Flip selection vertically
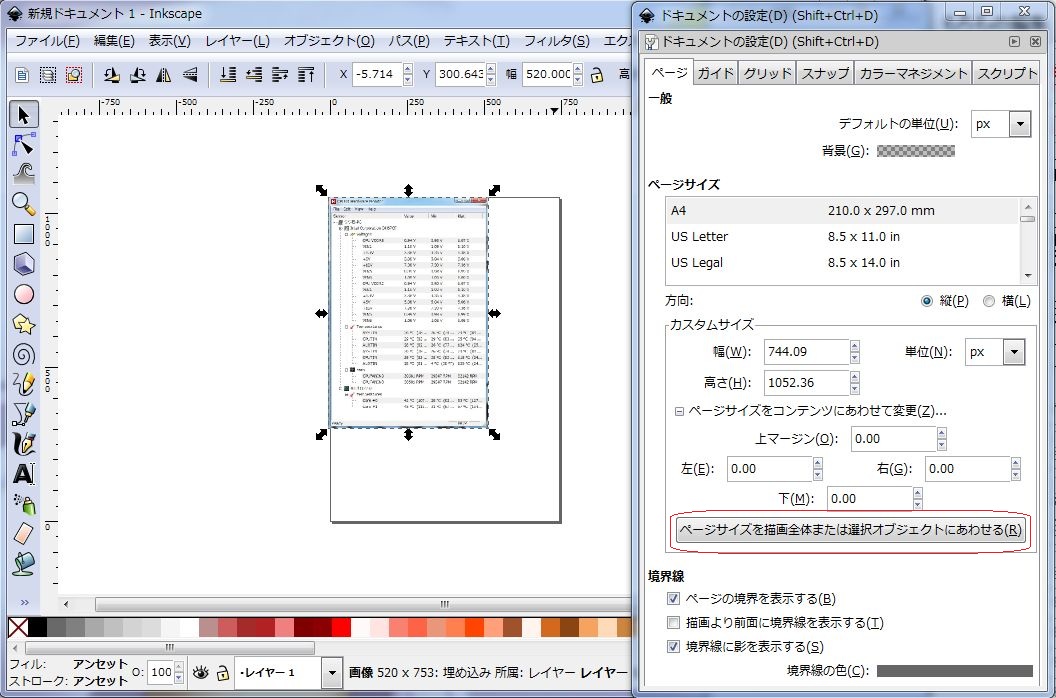This screenshot has width=1056, height=698. tap(190, 74)
